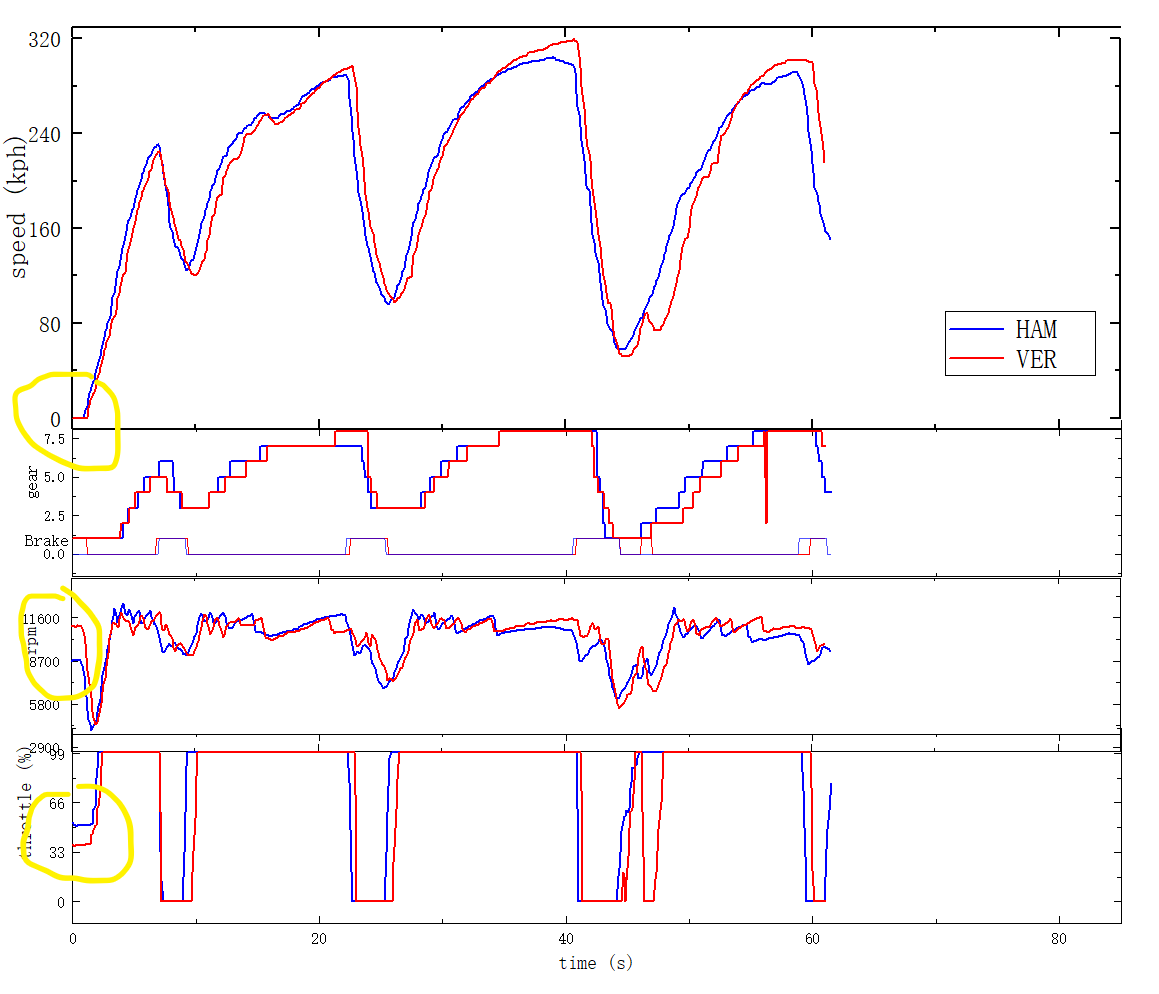Click the 60 tick on the time axis

[812, 939]
